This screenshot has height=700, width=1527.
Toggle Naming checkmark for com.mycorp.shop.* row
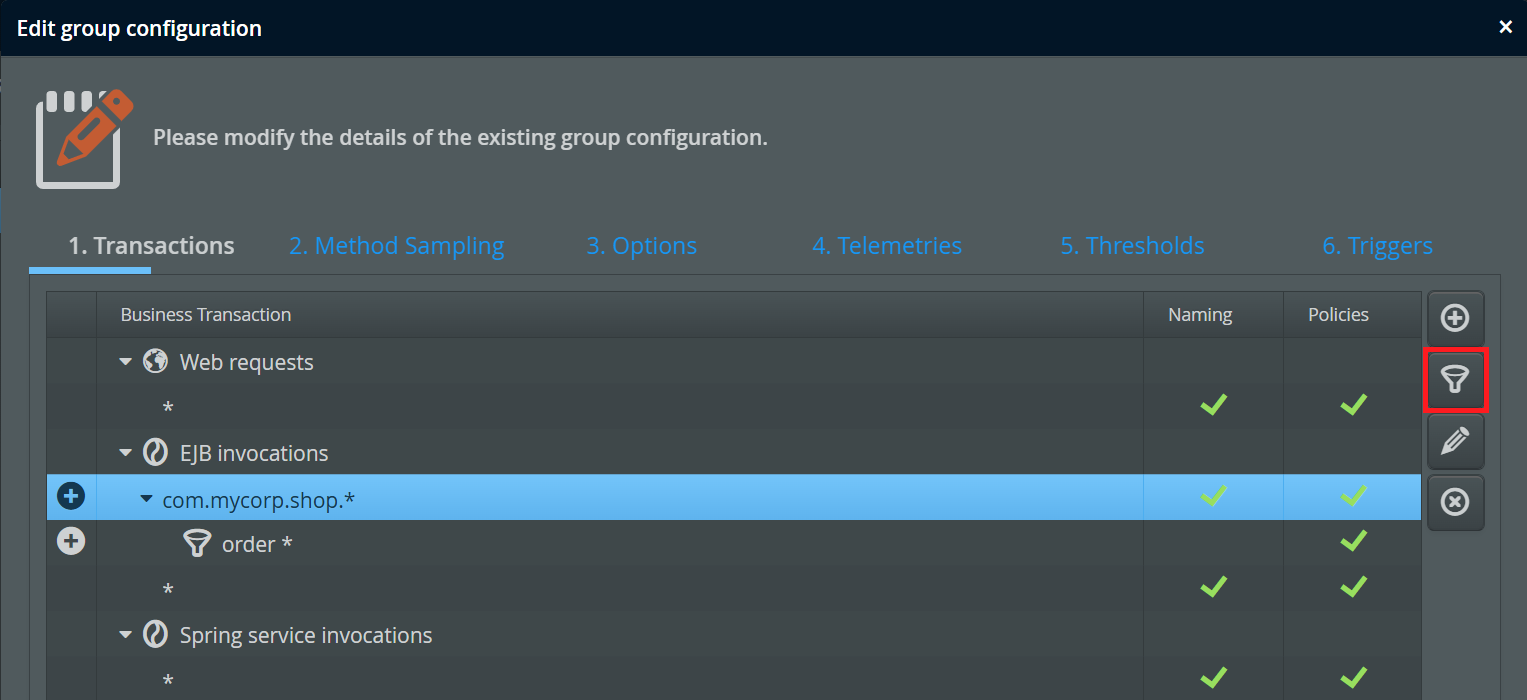click(1213, 496)
